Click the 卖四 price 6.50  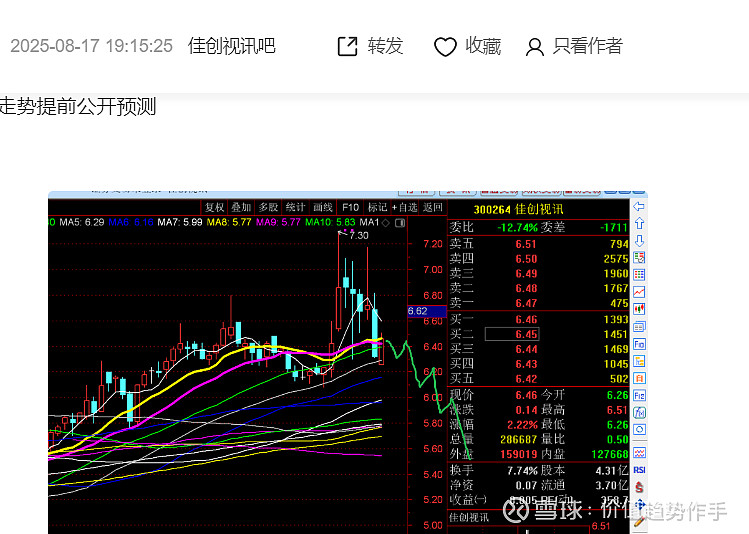click(526, 259)
